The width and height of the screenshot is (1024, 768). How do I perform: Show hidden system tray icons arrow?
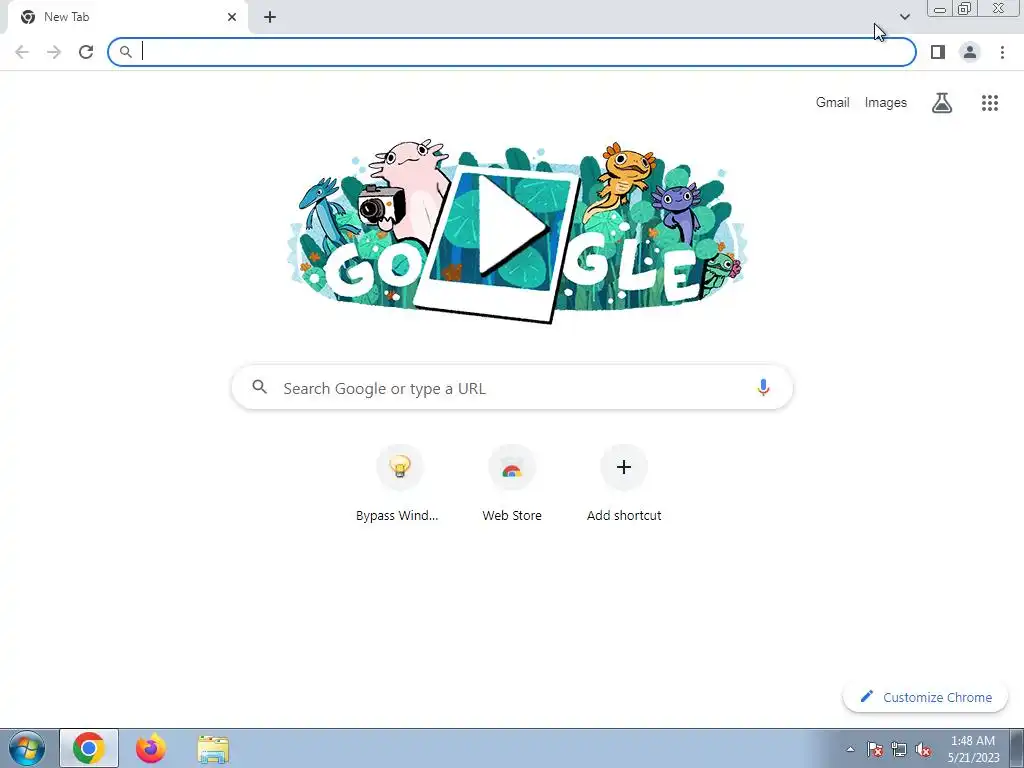pos(850,749)
